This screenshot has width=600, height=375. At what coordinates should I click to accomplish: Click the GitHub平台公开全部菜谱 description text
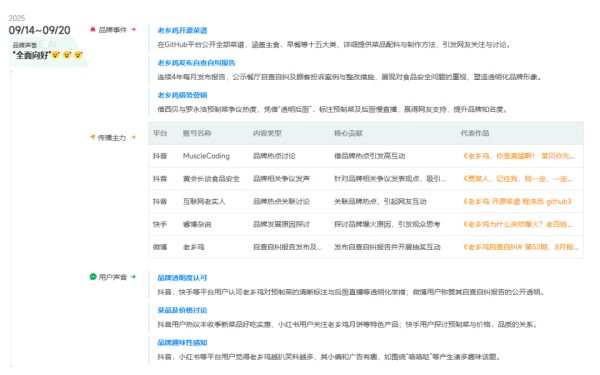click(x=334, y=44)
